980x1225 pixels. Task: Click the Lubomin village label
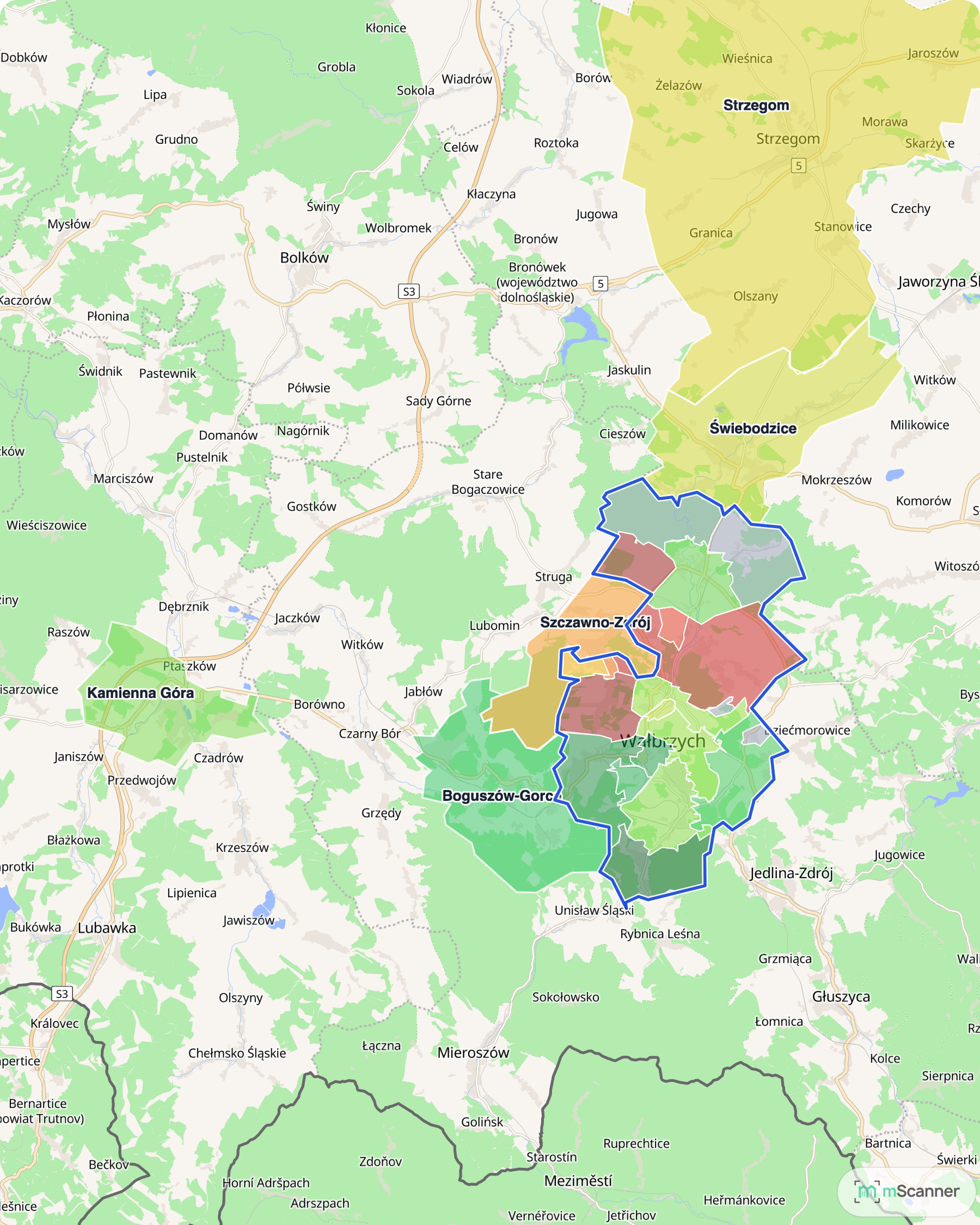point(494,625)
